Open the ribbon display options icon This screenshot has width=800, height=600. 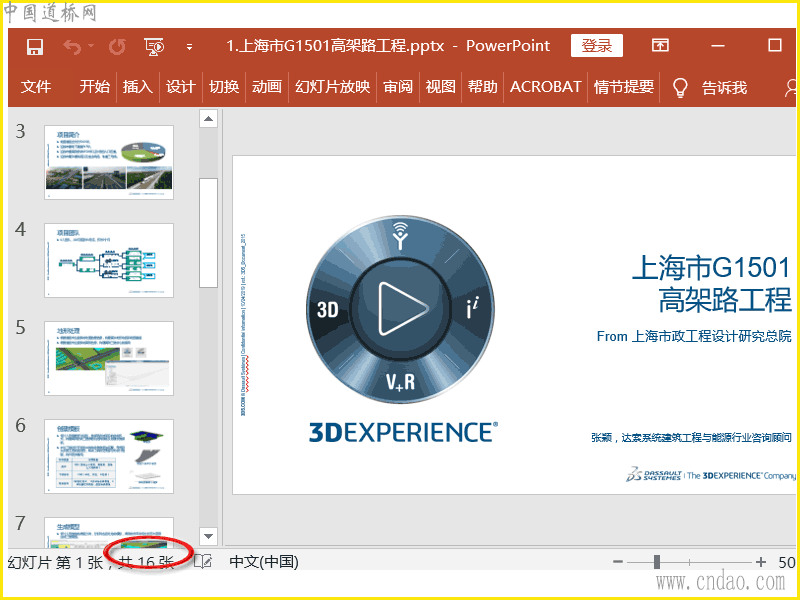[x=660, y=45]
